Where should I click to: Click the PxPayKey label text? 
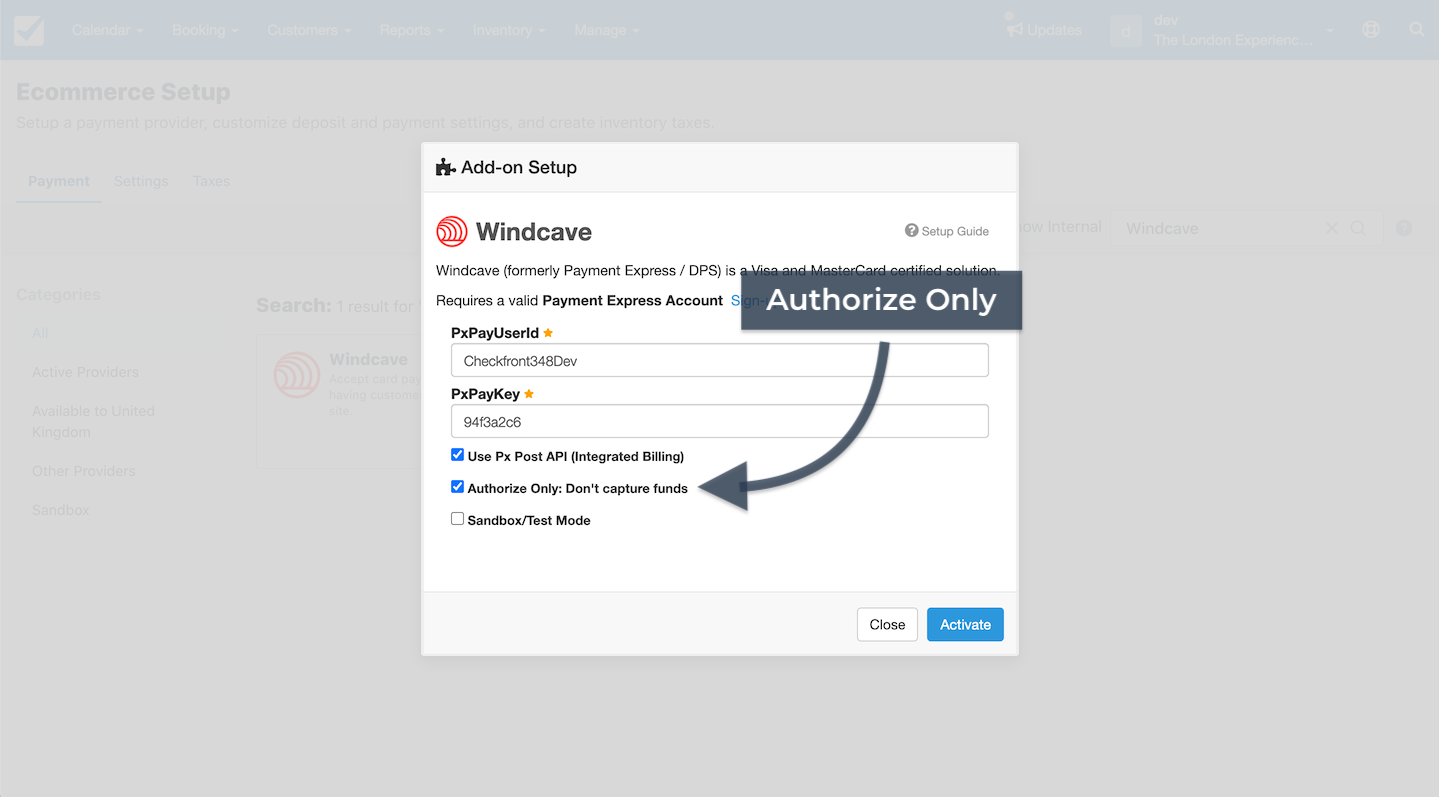[x=485, y=394]
